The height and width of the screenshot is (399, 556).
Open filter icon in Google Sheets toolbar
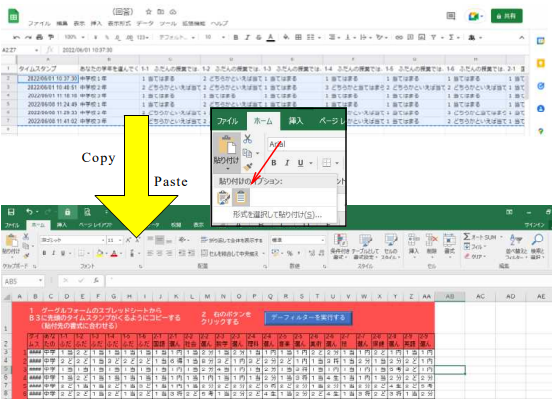[433, 37]
